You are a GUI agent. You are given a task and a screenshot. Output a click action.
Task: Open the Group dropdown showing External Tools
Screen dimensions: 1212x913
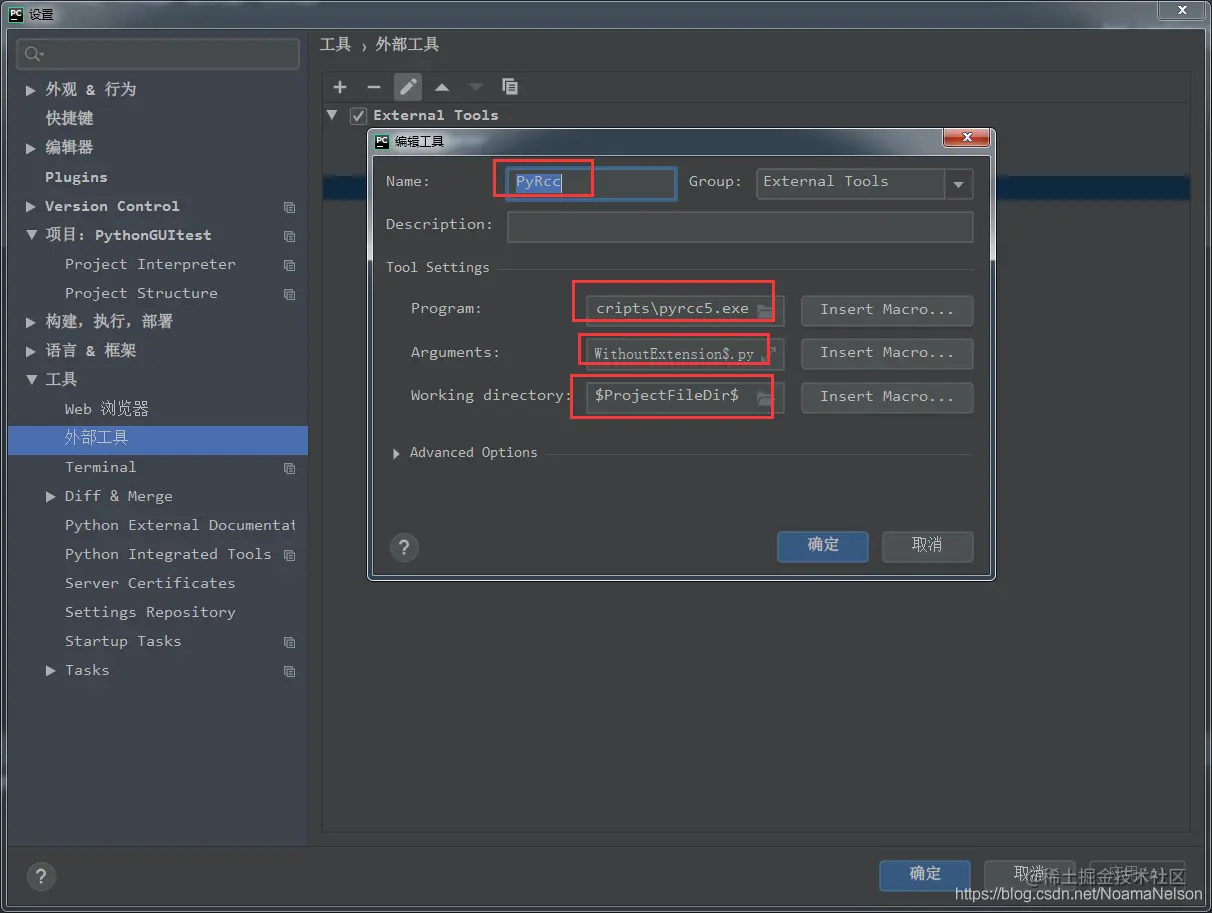(x=959, y=184)
